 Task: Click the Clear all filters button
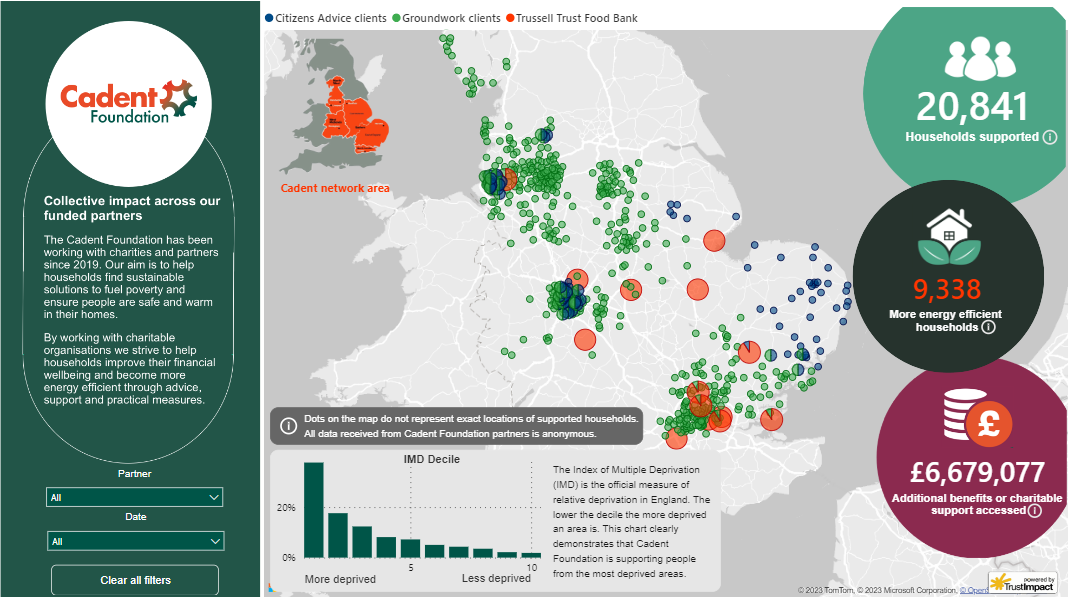point(135,580)
